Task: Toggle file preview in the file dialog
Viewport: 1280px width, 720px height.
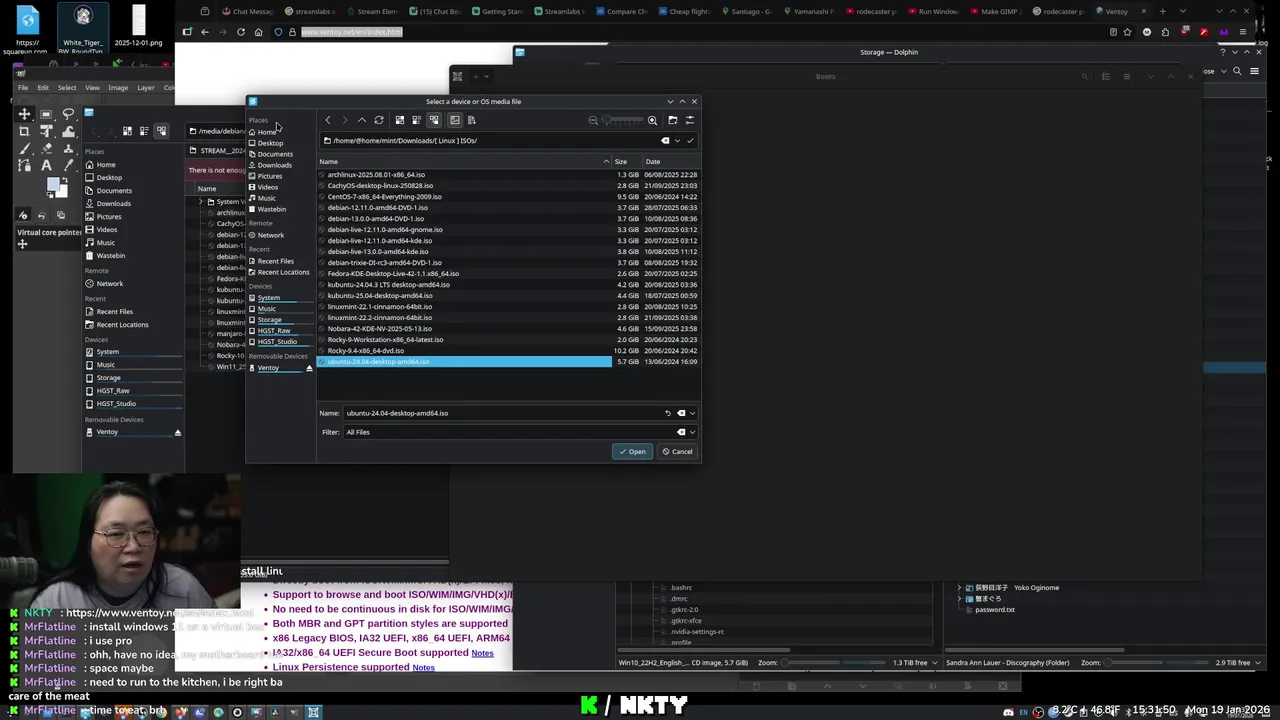Action: [x=454, y=120]
